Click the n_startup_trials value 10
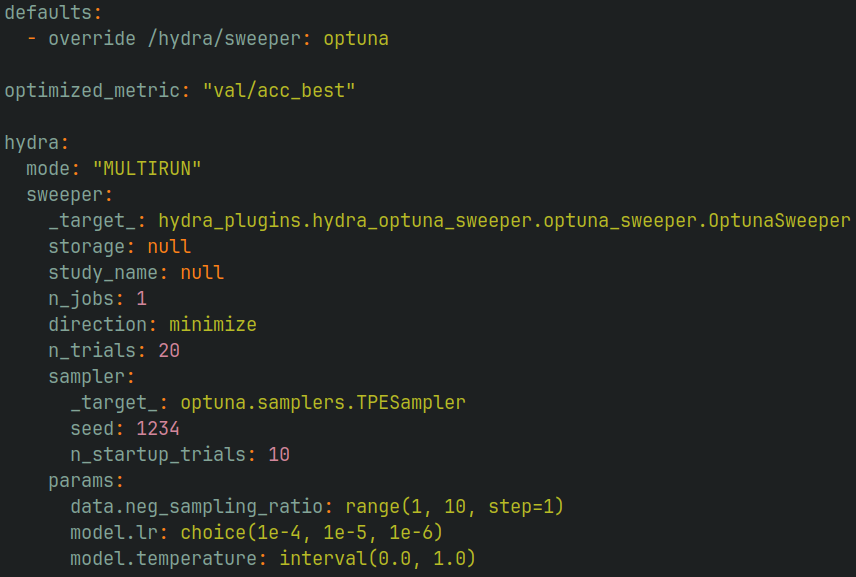This screenshot has width=856, height=577. point(279,455)
